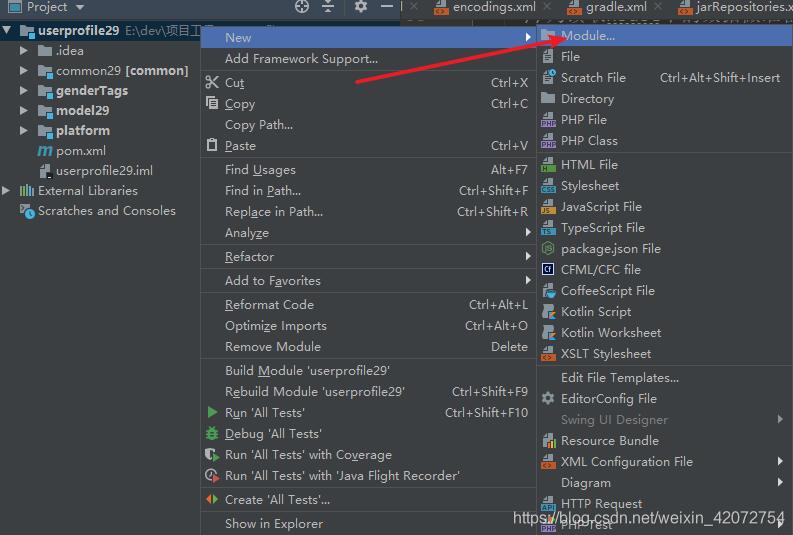Click the Stylesheet CSS icon
This screenshot has width=793, height=535.
548,186
